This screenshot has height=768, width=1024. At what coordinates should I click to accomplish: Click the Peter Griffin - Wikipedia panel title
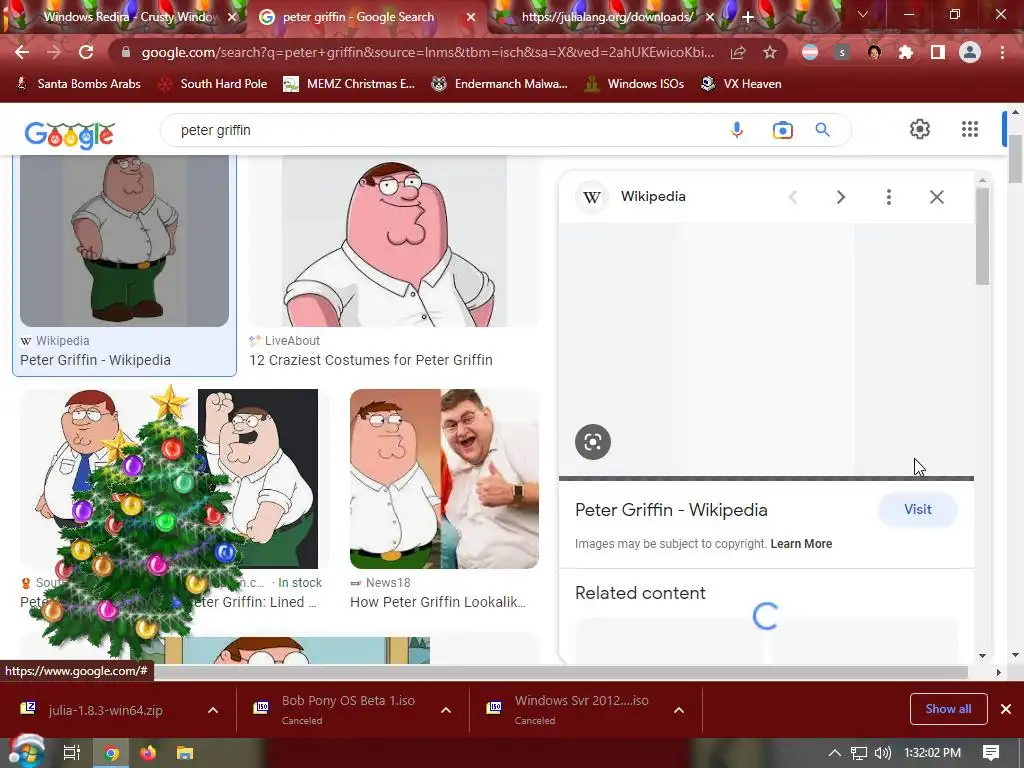pos(671,510)
